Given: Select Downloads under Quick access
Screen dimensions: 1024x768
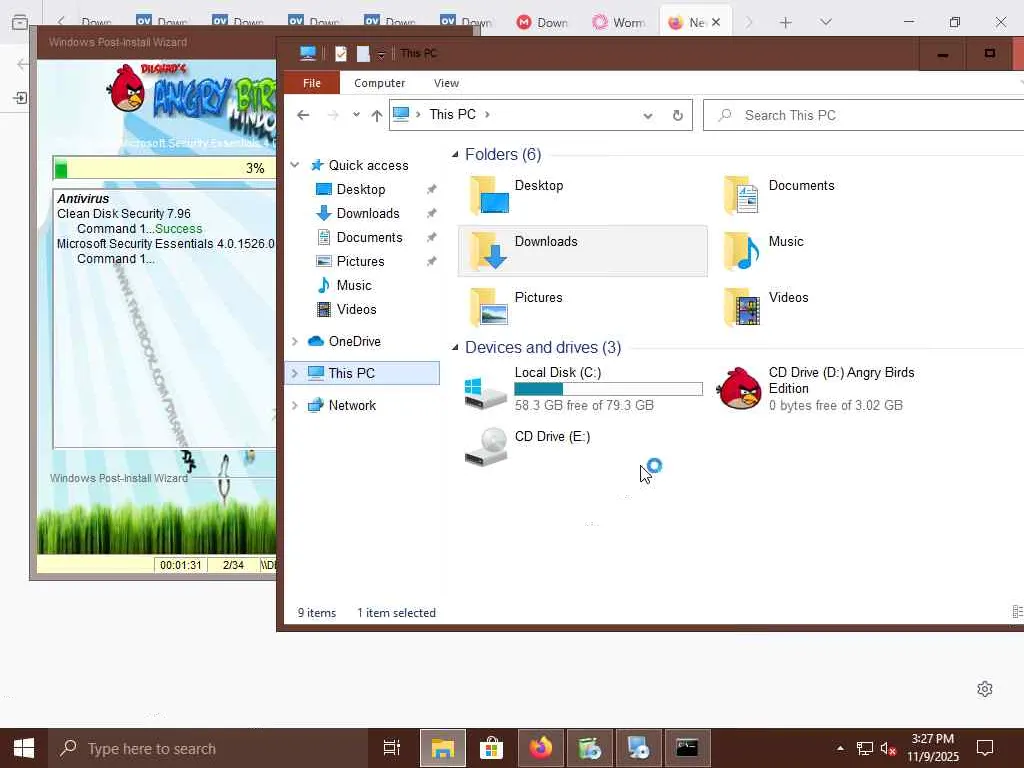Looking at the screenshot, I should (x=368, y=214).
